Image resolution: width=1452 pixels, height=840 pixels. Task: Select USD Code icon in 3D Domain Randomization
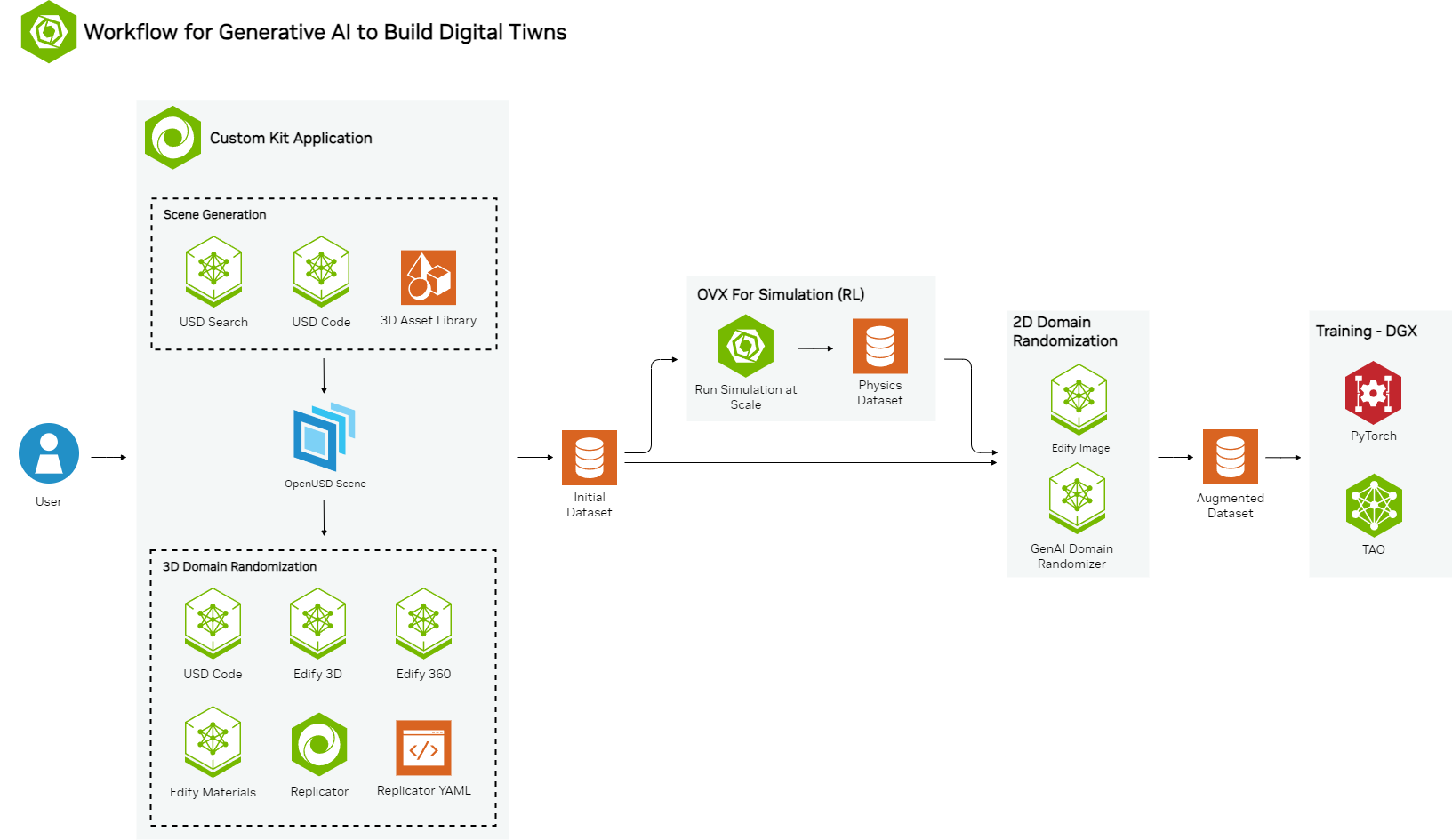tap(213, 623)
